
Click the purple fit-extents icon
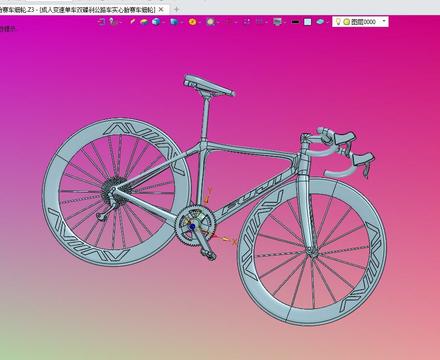[x=247, y=22]
